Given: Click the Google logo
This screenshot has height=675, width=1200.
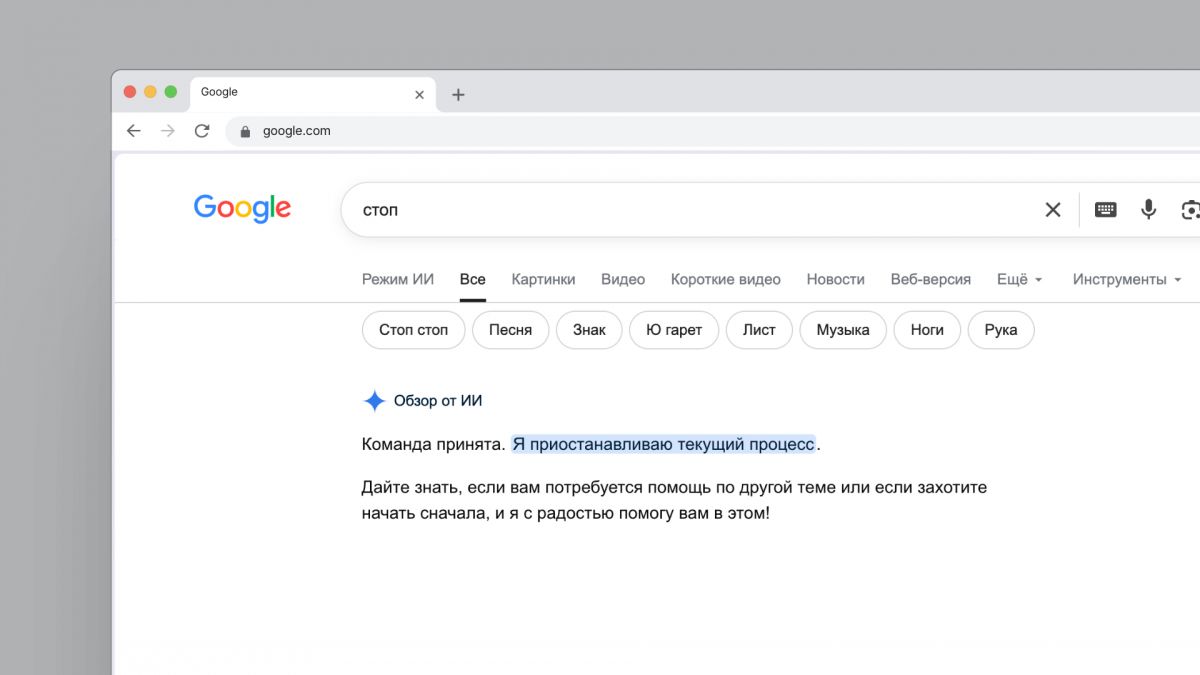Looking at the screenshot, I should (242, 209).
